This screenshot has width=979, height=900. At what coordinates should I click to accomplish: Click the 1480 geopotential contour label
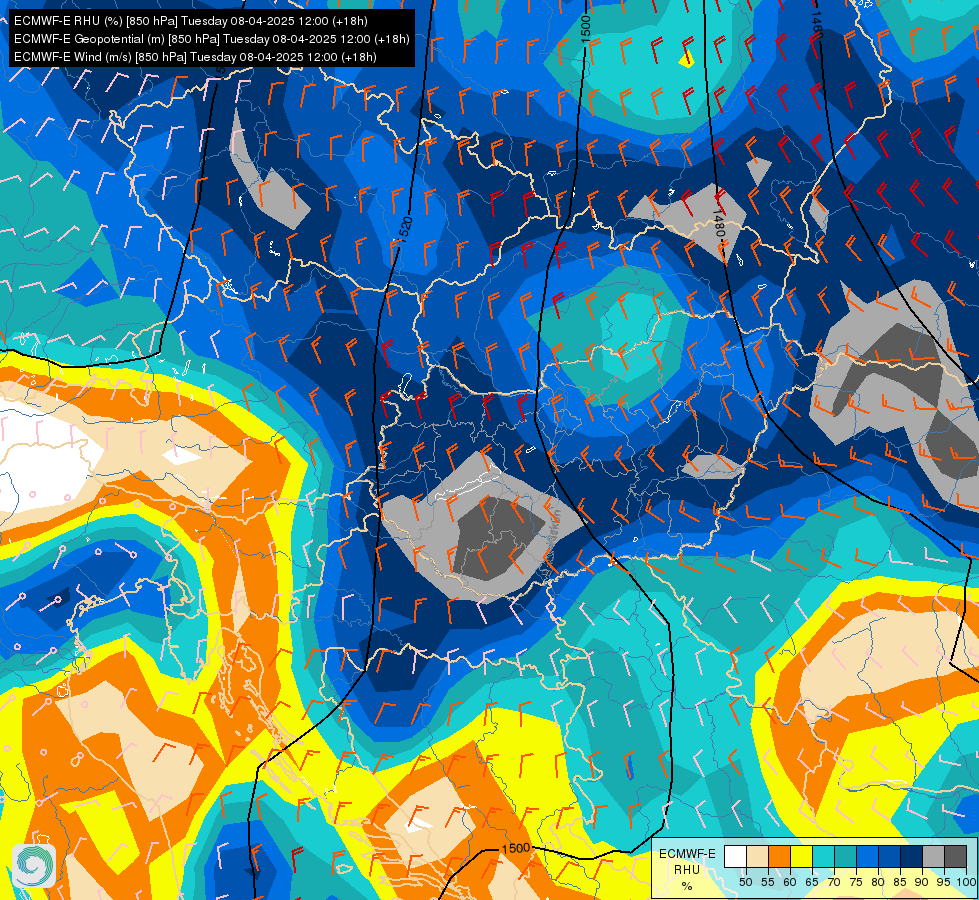tap(719, 224)
